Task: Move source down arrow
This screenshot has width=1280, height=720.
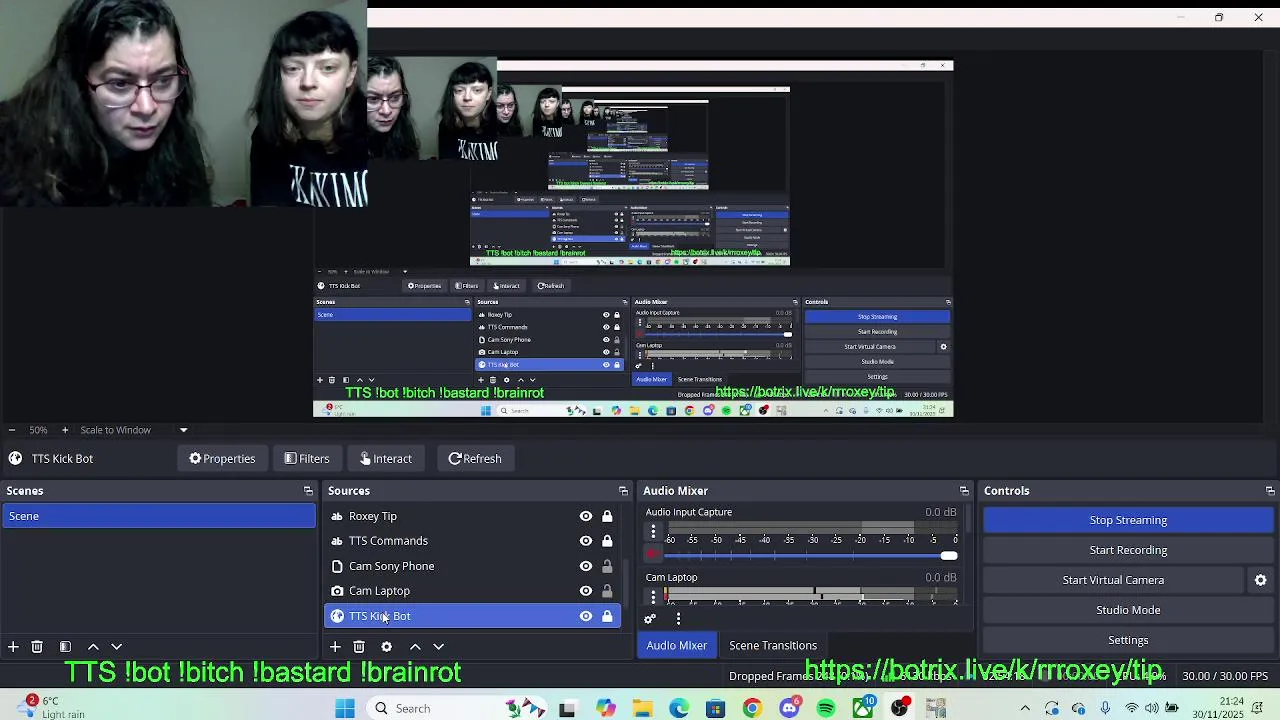Action: click(x=438, y=647)
